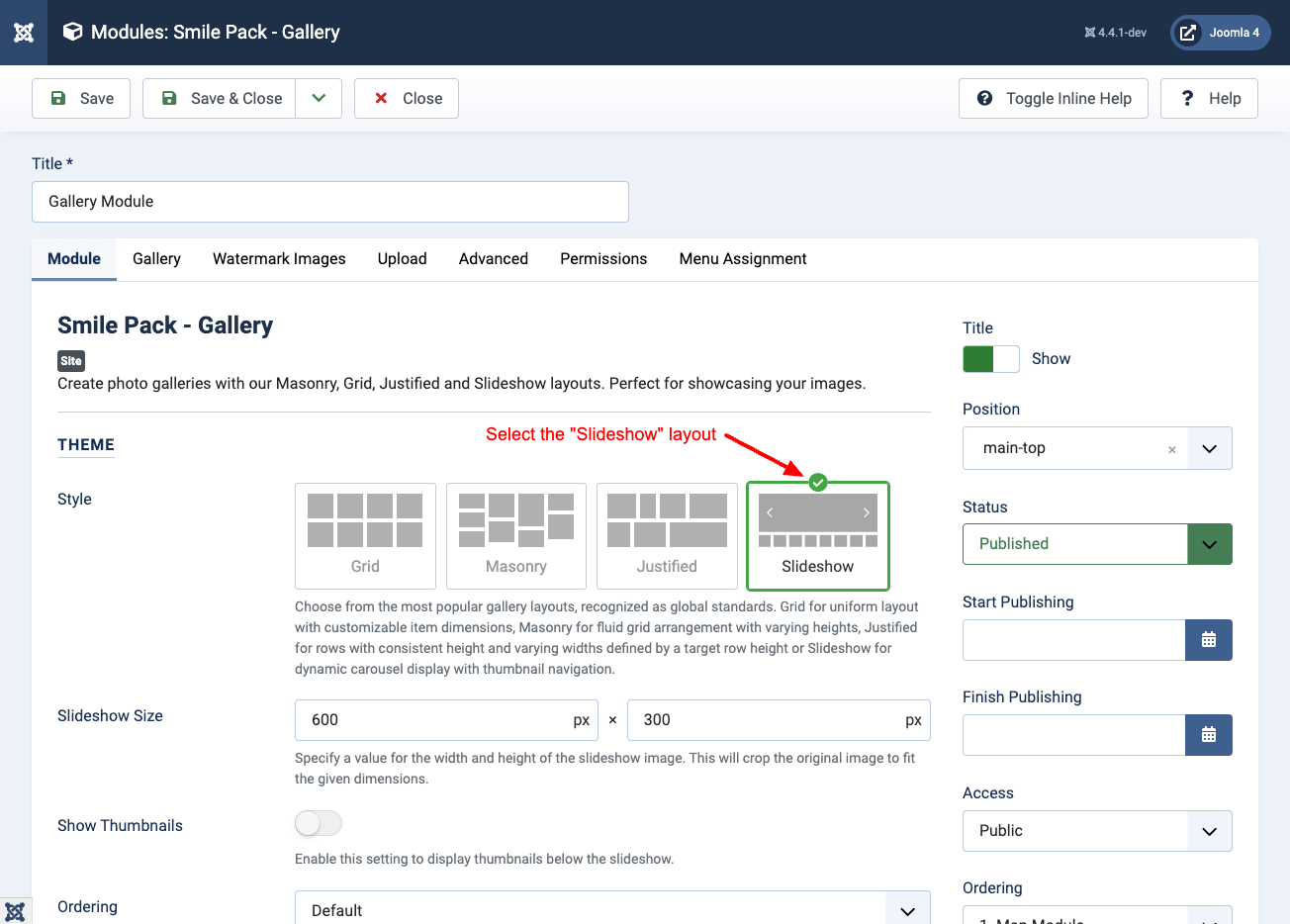The width and height of the screenshot is (1290, 924).
Task: Open the Watermark Images tab
Action: point(279,259)
